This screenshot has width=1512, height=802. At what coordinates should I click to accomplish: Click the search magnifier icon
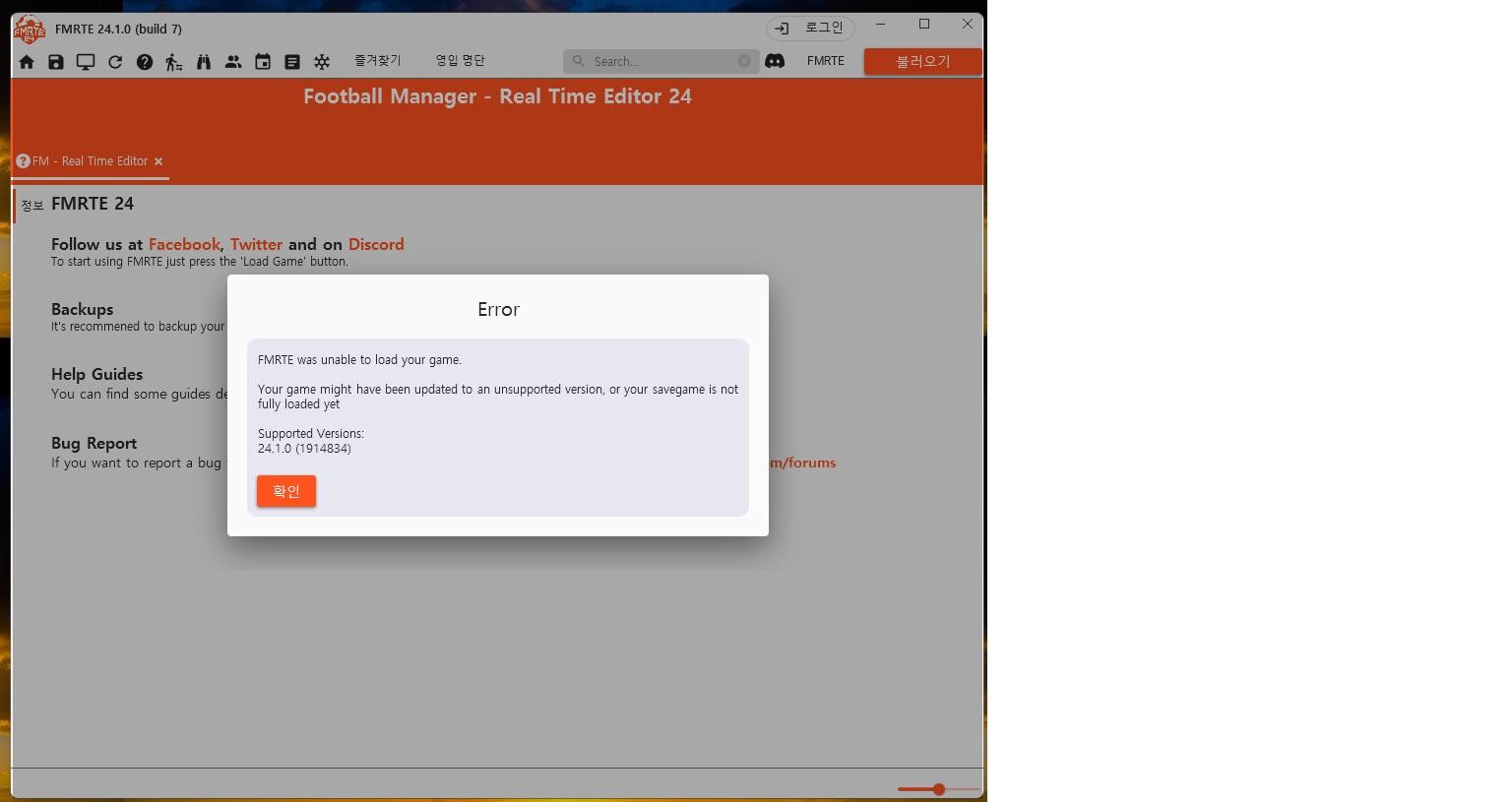pos(579,61)
